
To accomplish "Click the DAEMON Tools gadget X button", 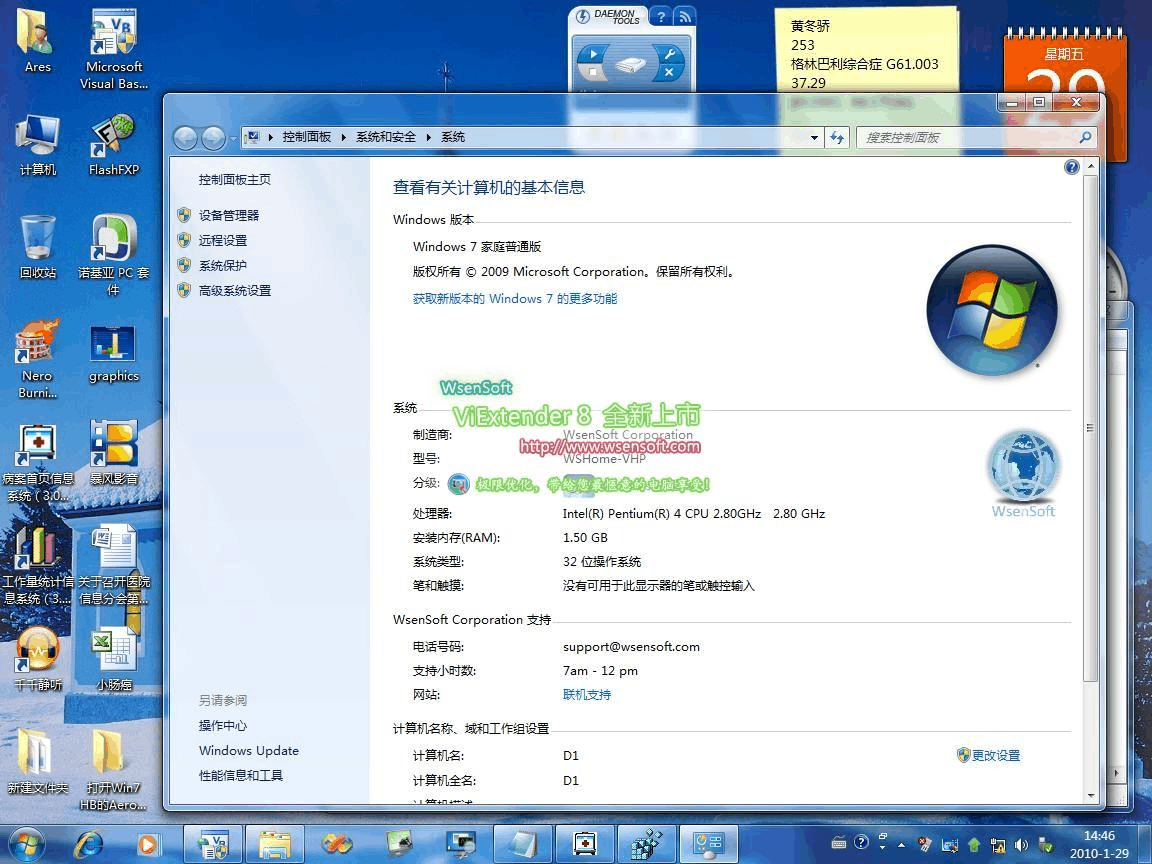I will [669, 72].
